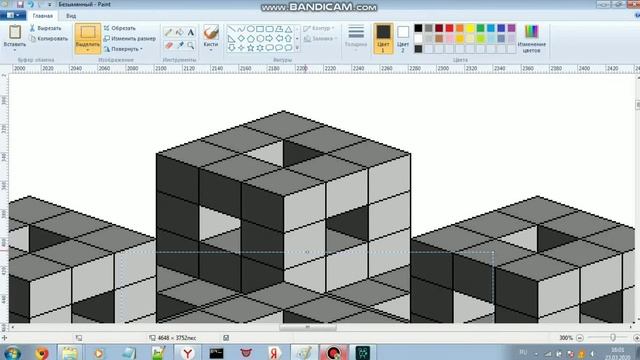Choose the Line shape
This screenshot has width=640, height=360.
coord(231,29)
